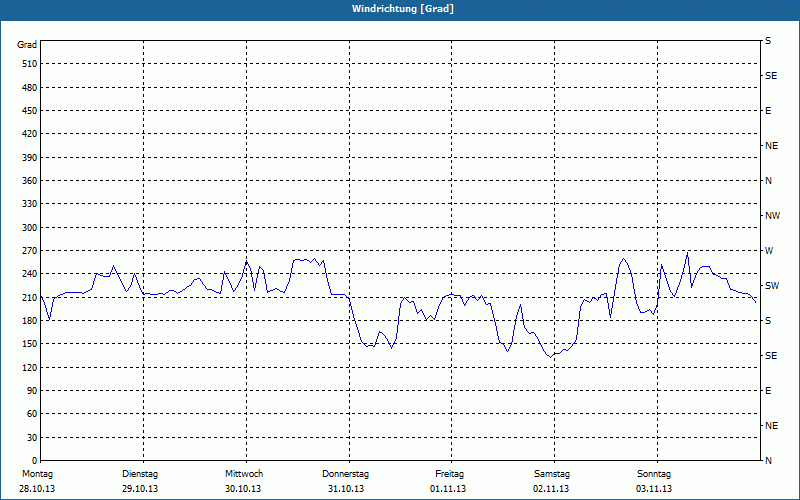
Task: Click the date 01.11.13
Action: [448, 489]
